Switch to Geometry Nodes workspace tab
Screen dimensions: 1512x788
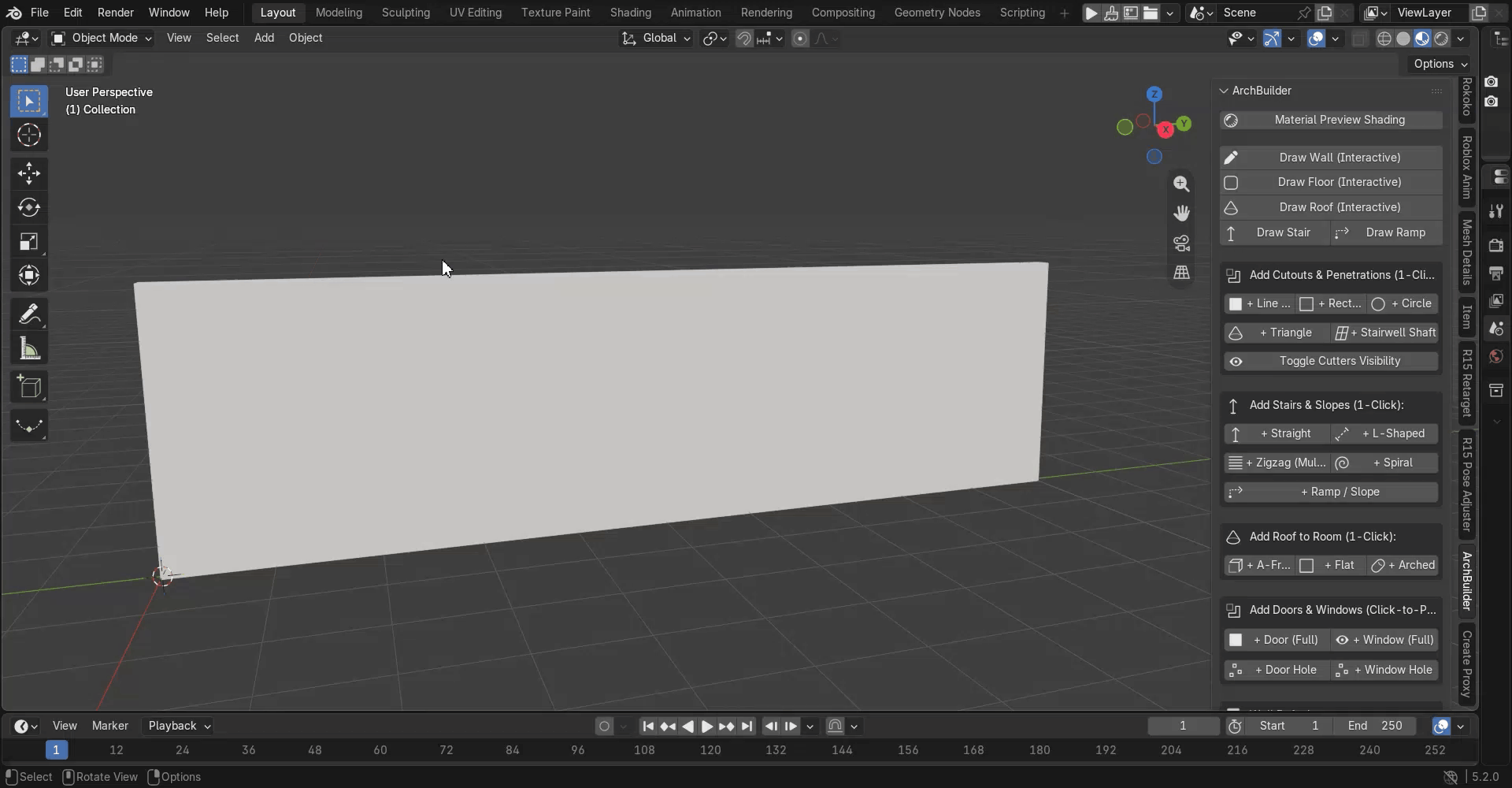(937, 13)
